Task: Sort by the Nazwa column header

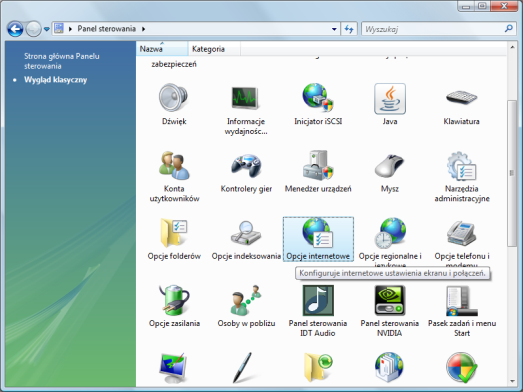Action: click(x=162, y=49)
